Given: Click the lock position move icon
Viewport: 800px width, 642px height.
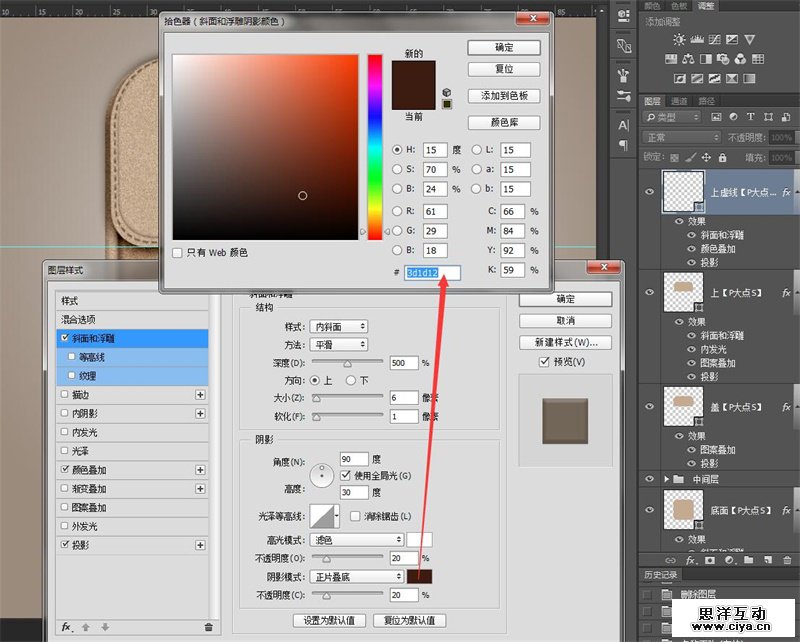Looking at the screenshot, I should coord(707,157).
